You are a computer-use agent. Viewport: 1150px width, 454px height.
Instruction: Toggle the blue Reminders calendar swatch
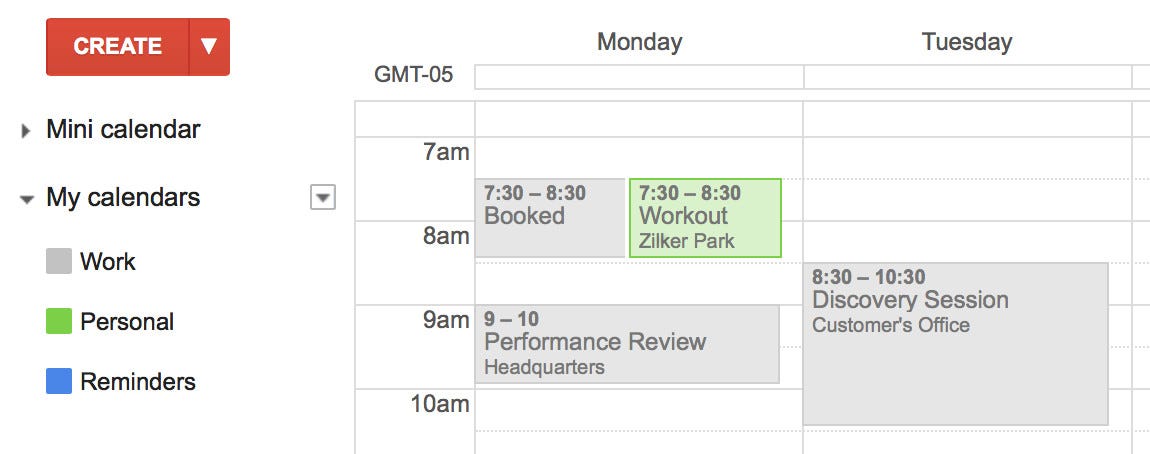coord(59,381)
